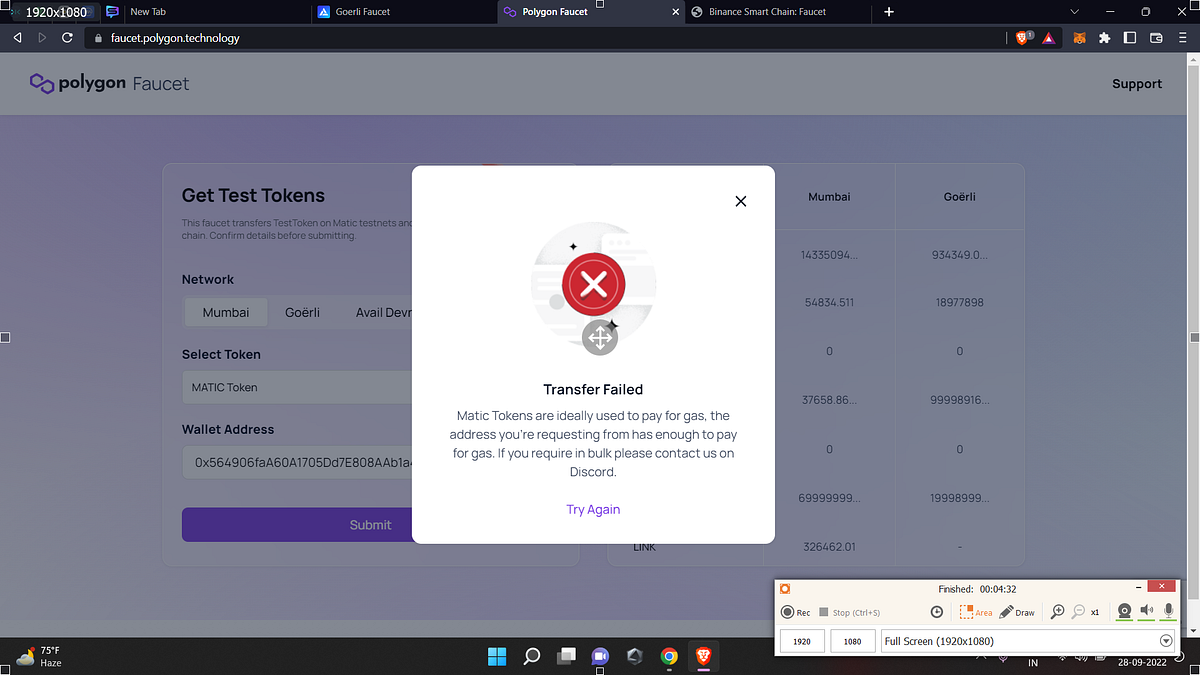Open the browser extensions puzzle icon
Image resolution: width=1200 pixels, height=675 pixels.
click(x=1104, y=37)
